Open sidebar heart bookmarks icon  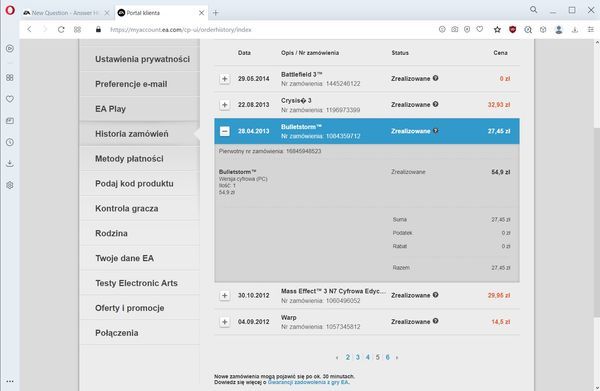[x=10, y=99]
